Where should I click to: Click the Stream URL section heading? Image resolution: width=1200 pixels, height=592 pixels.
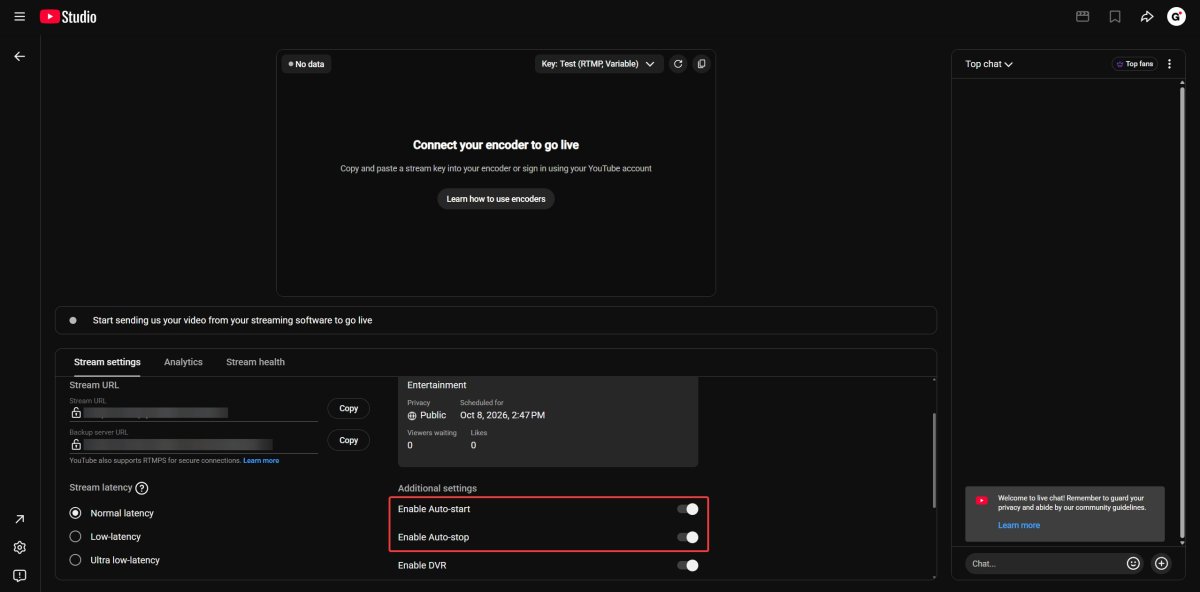(92, 385)
